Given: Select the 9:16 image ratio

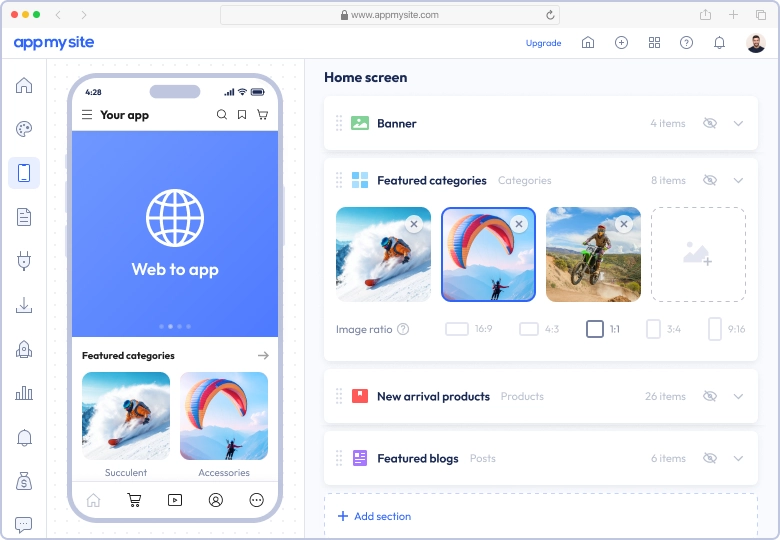Looking at the screenshot, I should [x=727, y=329].
